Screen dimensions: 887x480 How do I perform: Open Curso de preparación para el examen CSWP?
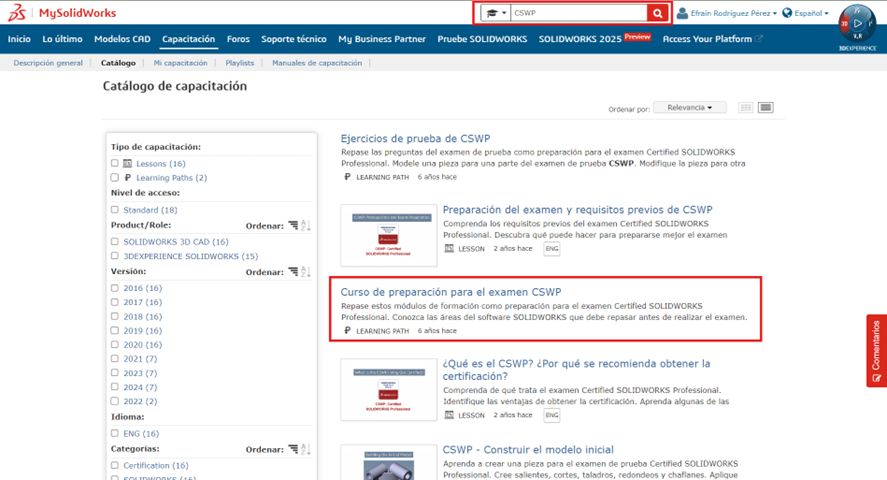[451, 292]
